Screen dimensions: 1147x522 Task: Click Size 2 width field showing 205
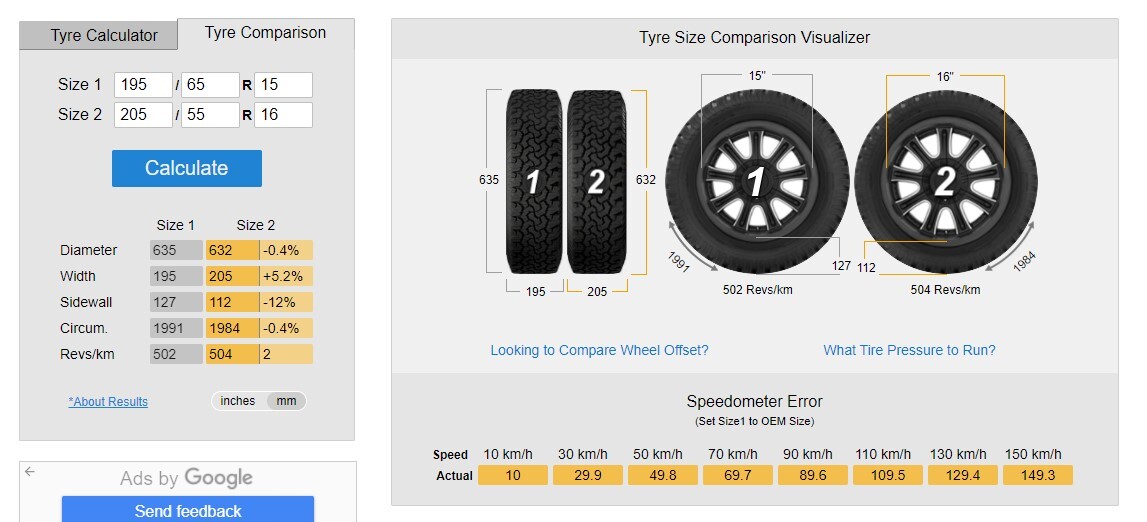click(143, 115)
